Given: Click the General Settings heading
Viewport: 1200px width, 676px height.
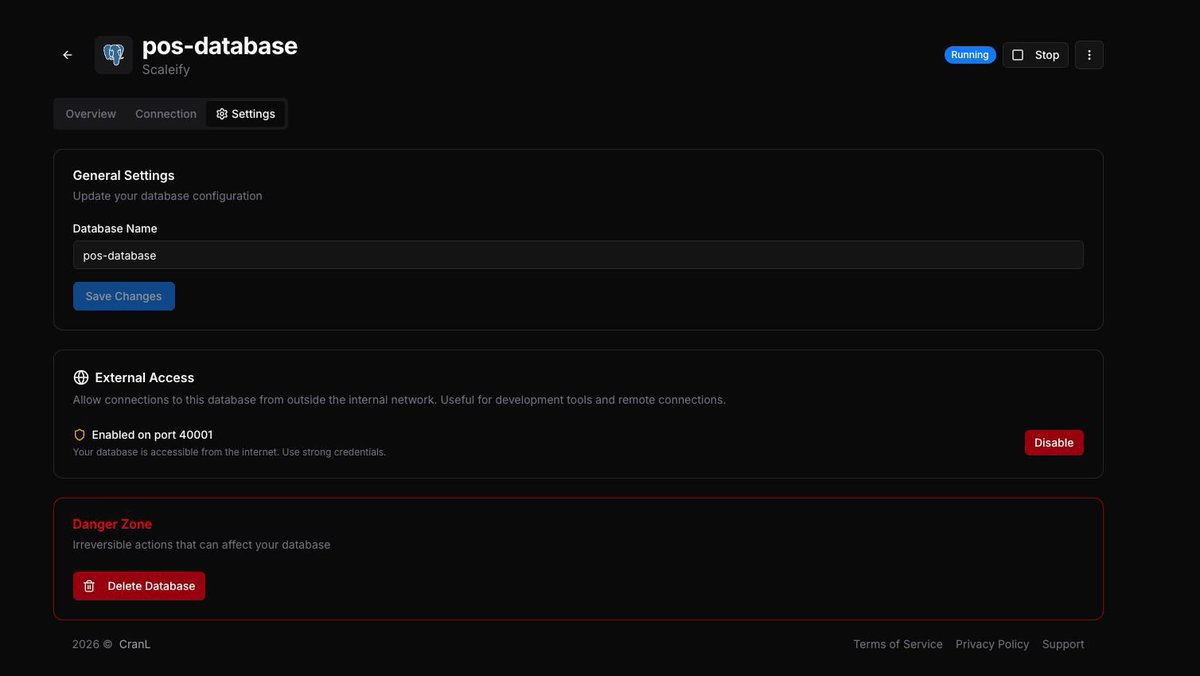Looking at the screenshot, I should pyautogui.click(x=124, y=176).
